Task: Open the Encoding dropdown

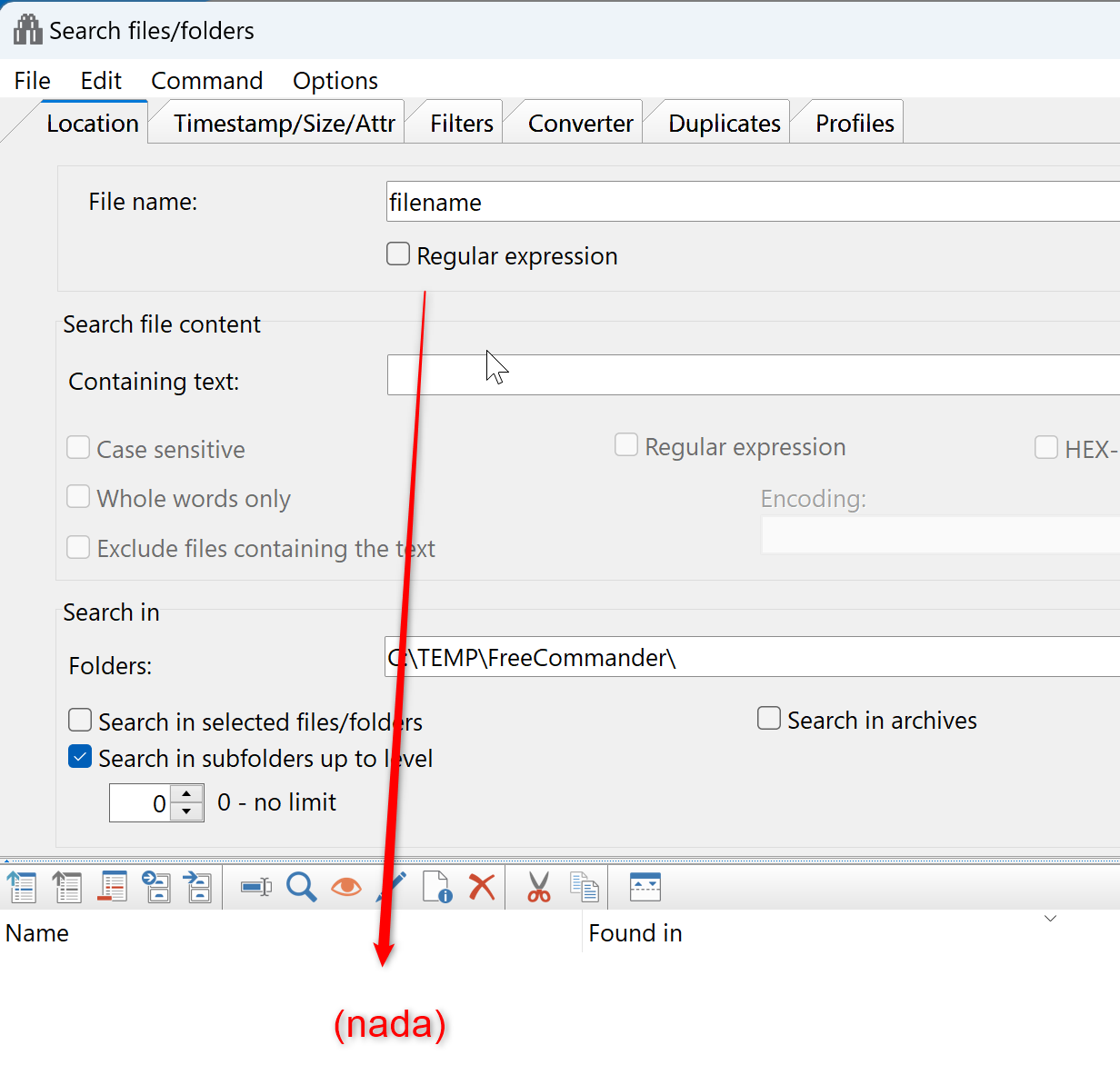Action: click(x=940, y=535)
